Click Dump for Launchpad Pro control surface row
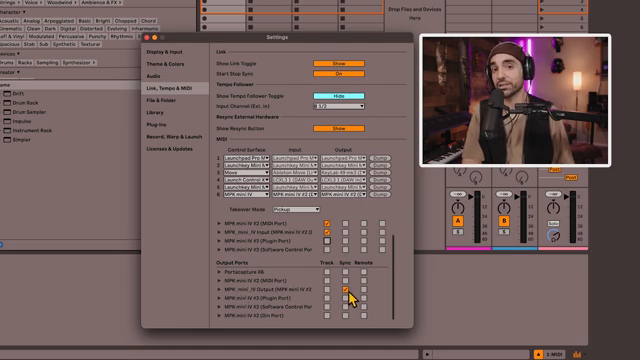The height and width of the screenshot is (360, 640). pyautogui.click(x=380, y=158)
